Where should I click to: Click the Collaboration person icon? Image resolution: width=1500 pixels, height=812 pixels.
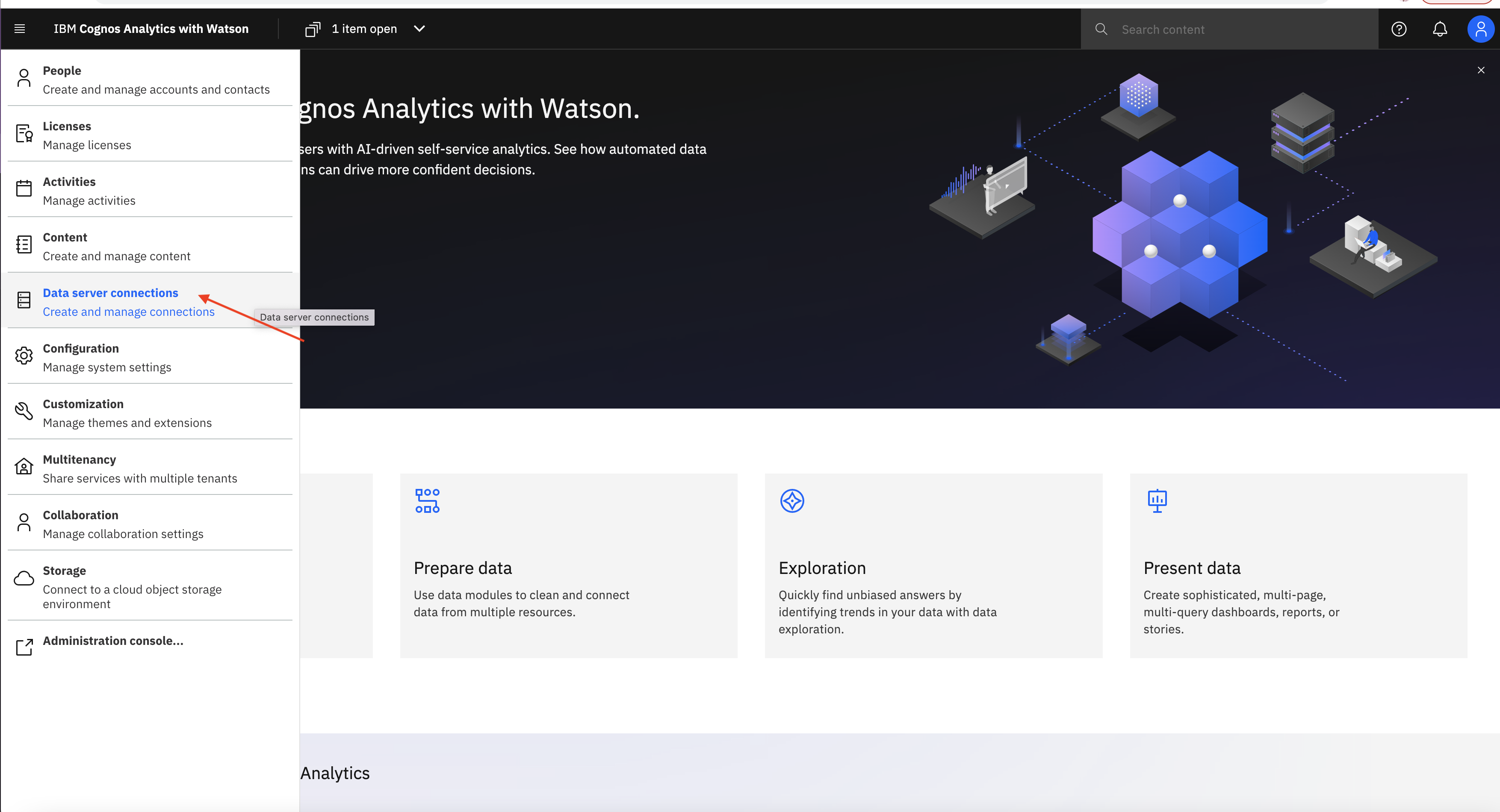click(24, 522)
